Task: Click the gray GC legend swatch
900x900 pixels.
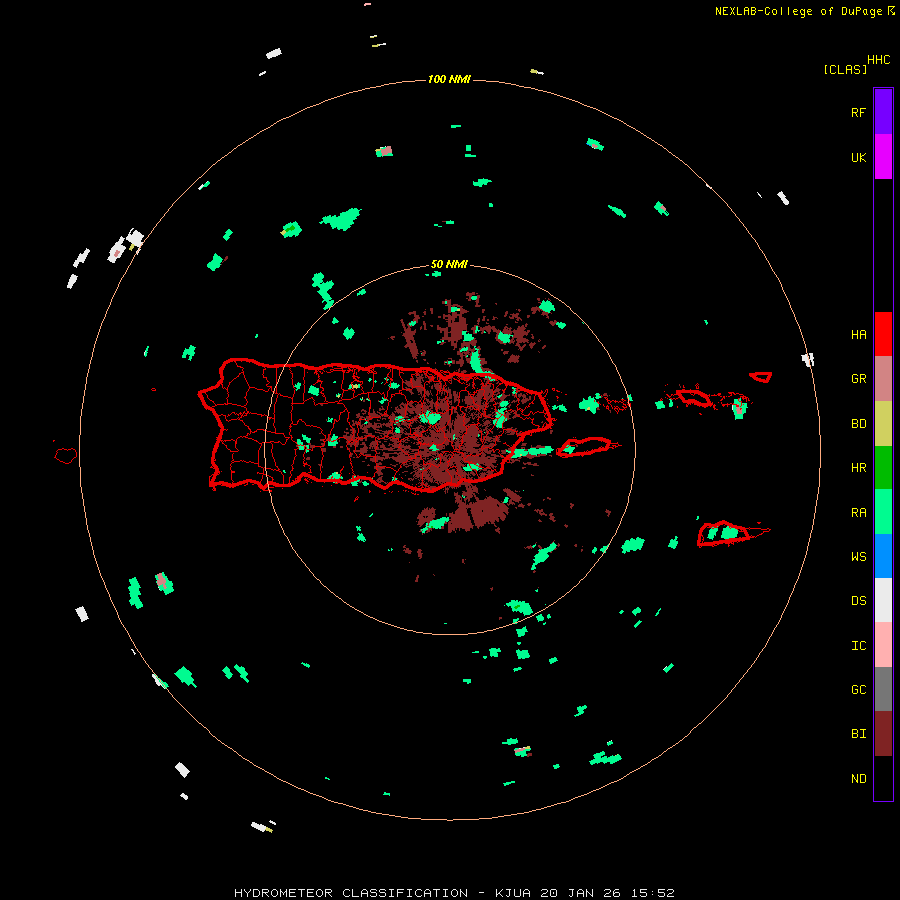Action: 883,689
